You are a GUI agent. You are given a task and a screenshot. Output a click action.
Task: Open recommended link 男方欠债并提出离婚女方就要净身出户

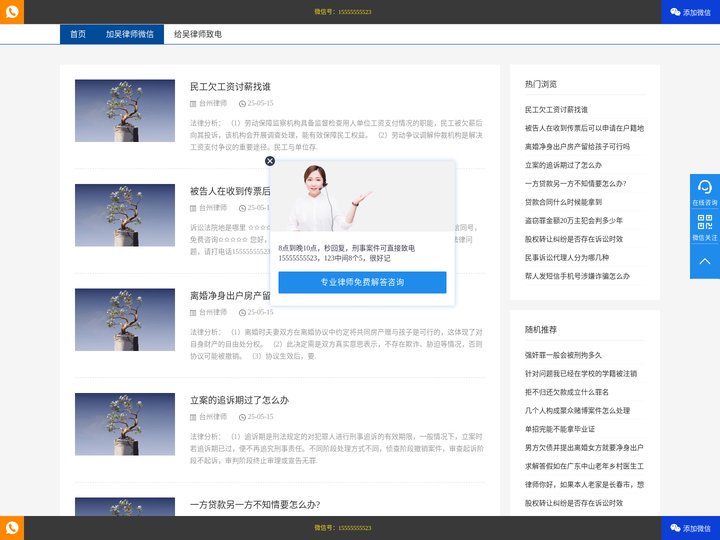pyautogui.click(x=584, y=448)
